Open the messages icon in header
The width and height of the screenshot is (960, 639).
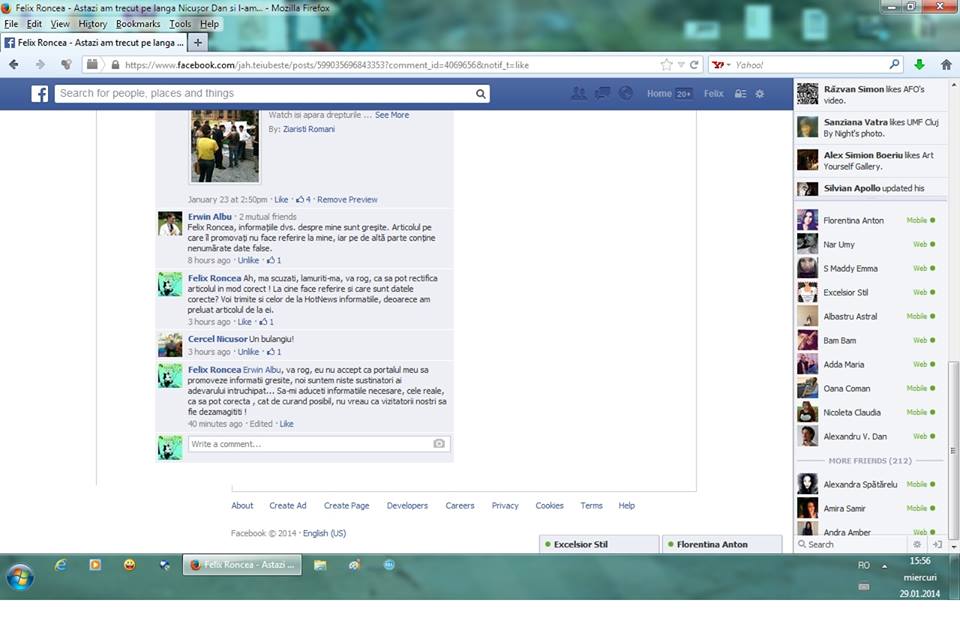(602, 94)
